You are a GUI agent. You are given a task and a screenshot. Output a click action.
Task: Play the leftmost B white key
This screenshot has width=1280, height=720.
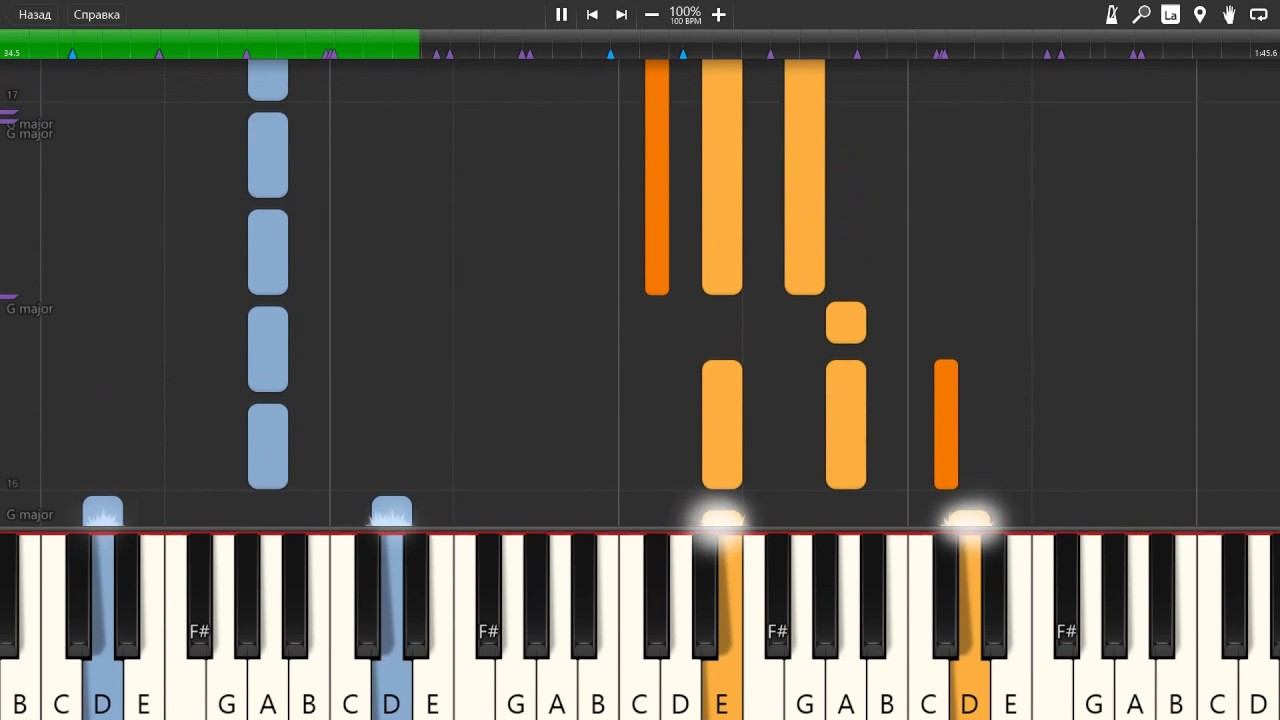click(19, 690)
